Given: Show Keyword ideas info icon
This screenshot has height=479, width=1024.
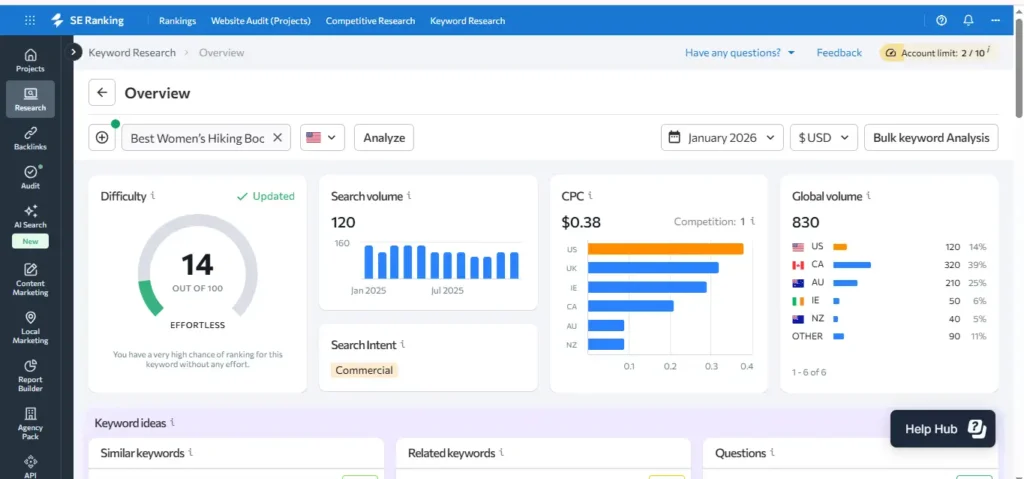Looking at the screenshot, I should tap(172, 422).
